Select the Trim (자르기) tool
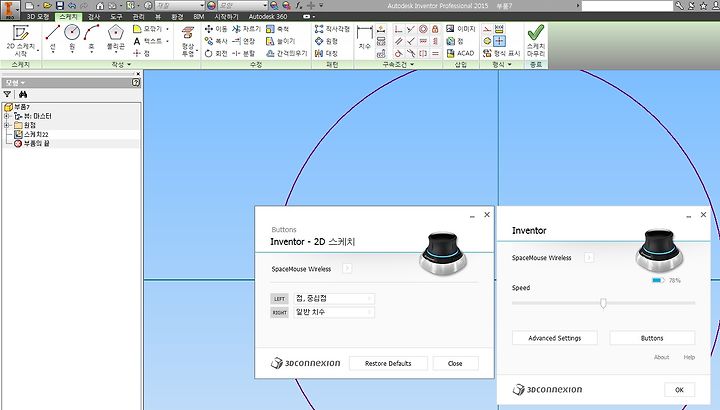720x410 pixels. (247, 29)
